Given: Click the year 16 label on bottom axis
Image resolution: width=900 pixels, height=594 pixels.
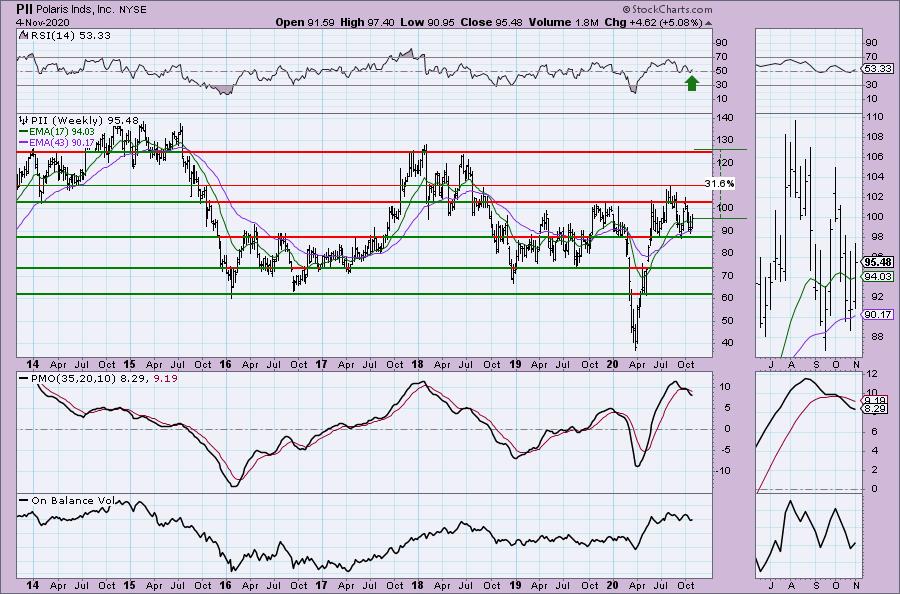Looking at the screenshot, I should point(225,585).
